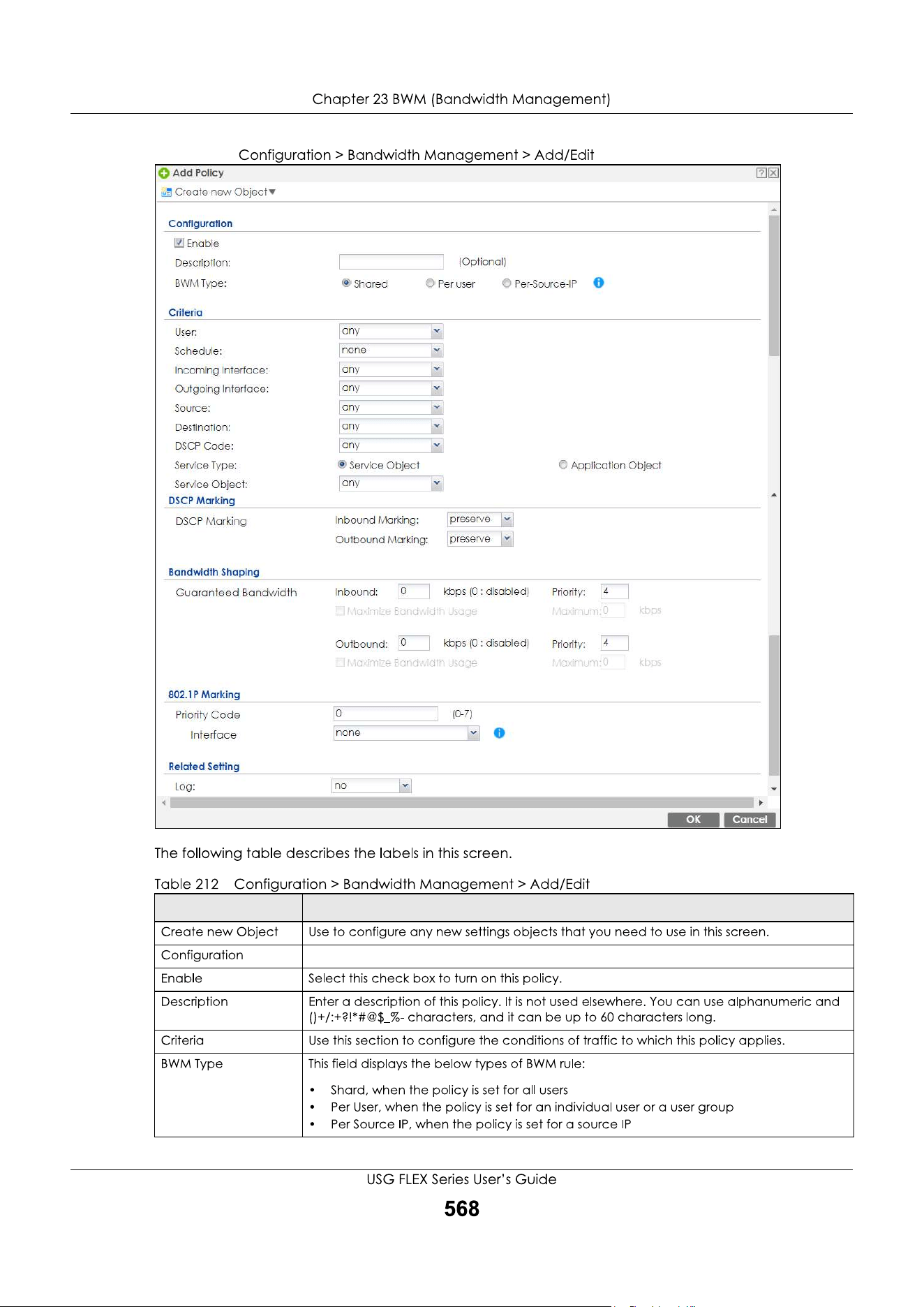Click the horizontal scrollbar left arrow
This screenshot has height=1307, width=924.
[x=164, y=803]
